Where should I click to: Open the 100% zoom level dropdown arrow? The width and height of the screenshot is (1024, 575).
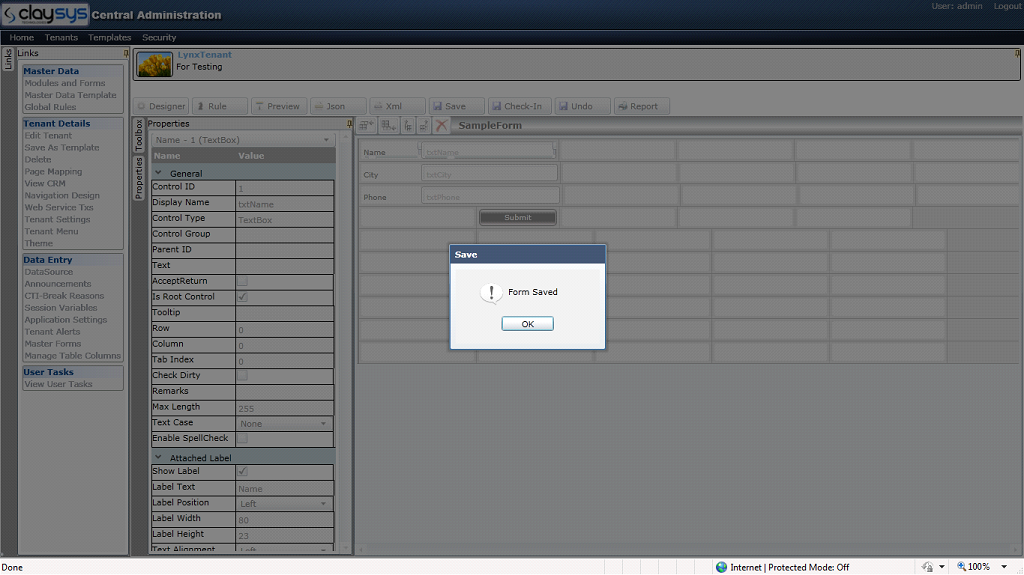(x=1004, y=567)
